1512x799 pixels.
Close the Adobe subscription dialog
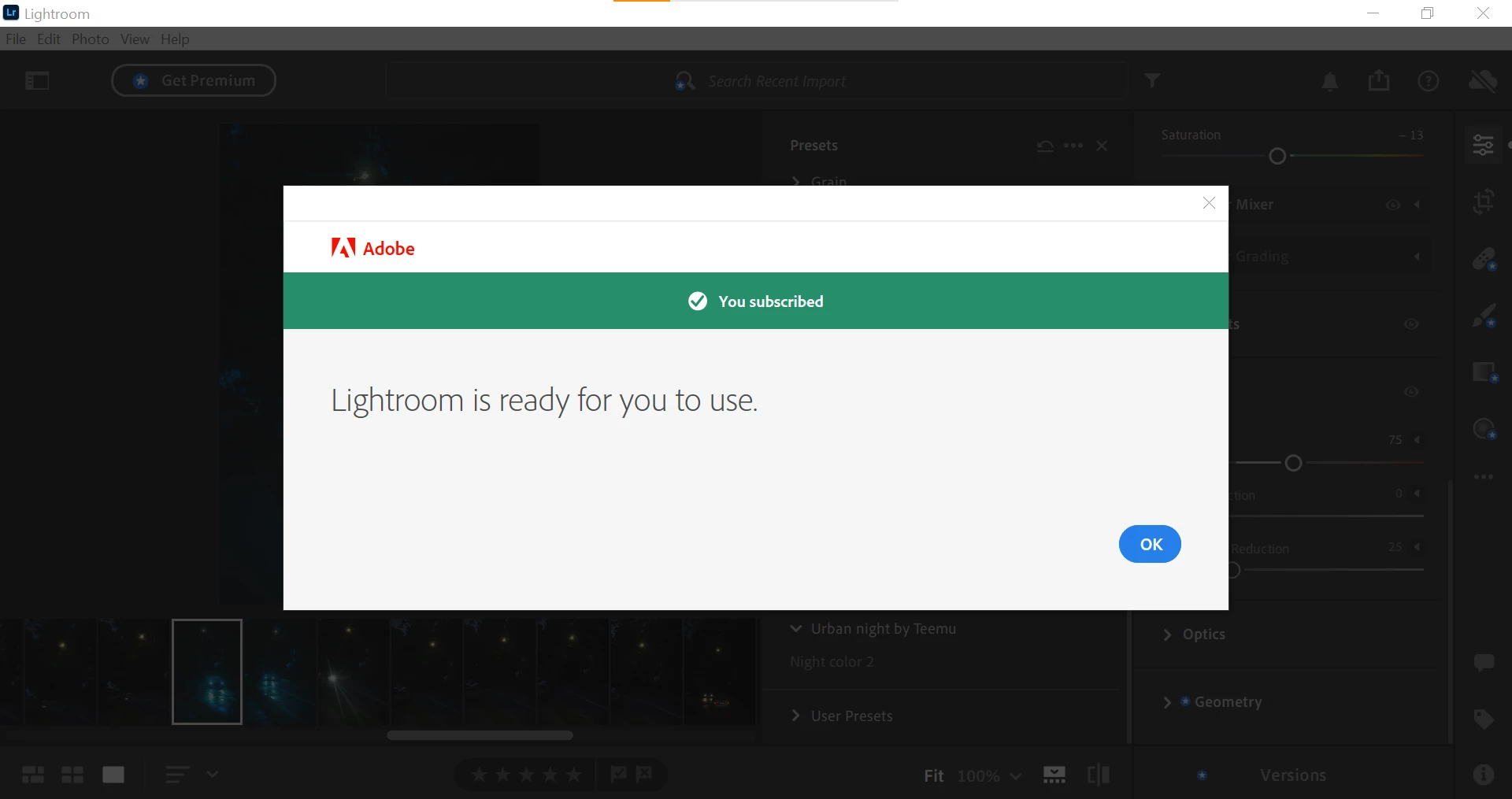tap(1209, 203)
